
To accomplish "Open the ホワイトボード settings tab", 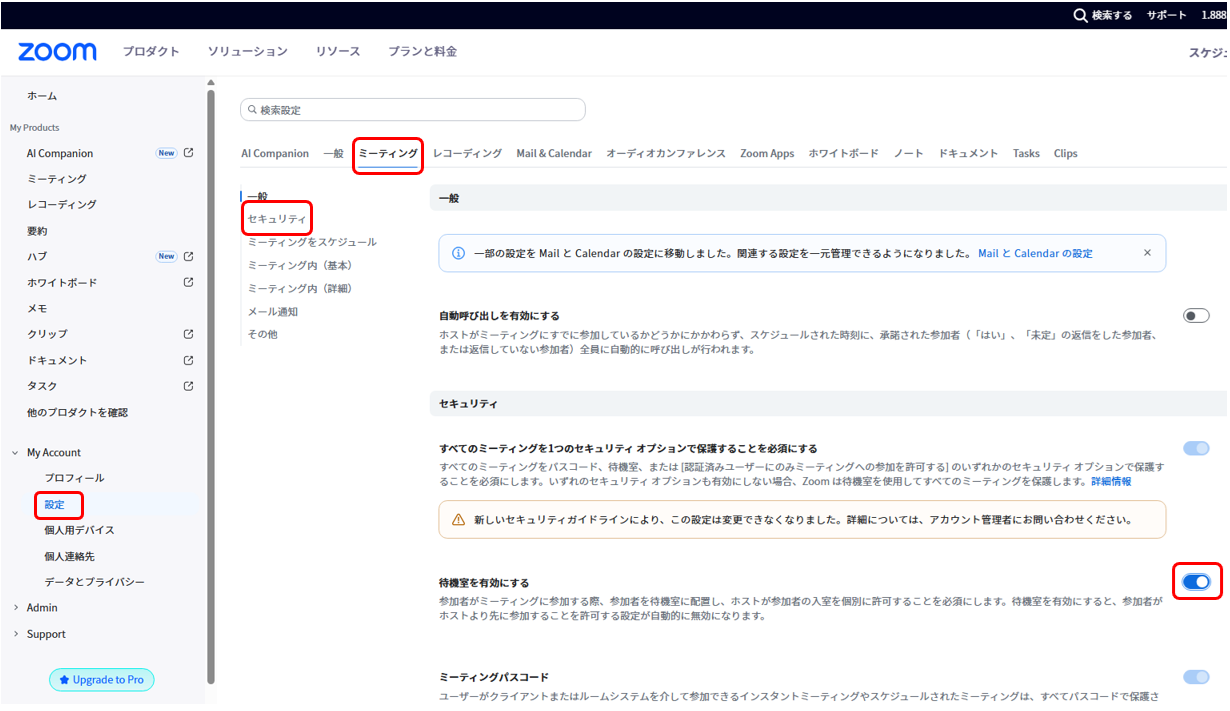I will click(x=843, y=153).
